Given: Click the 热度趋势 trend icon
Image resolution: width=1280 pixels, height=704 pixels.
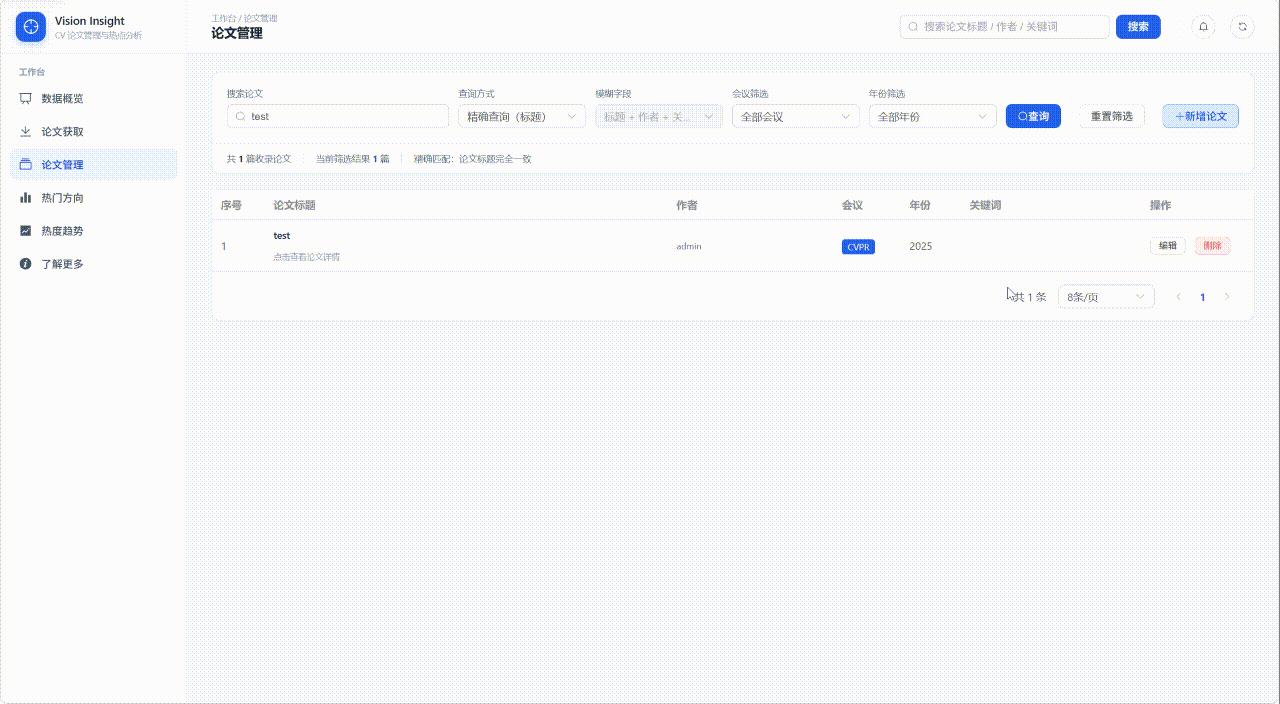Looking at the screenshot, I should pos(26,230).
